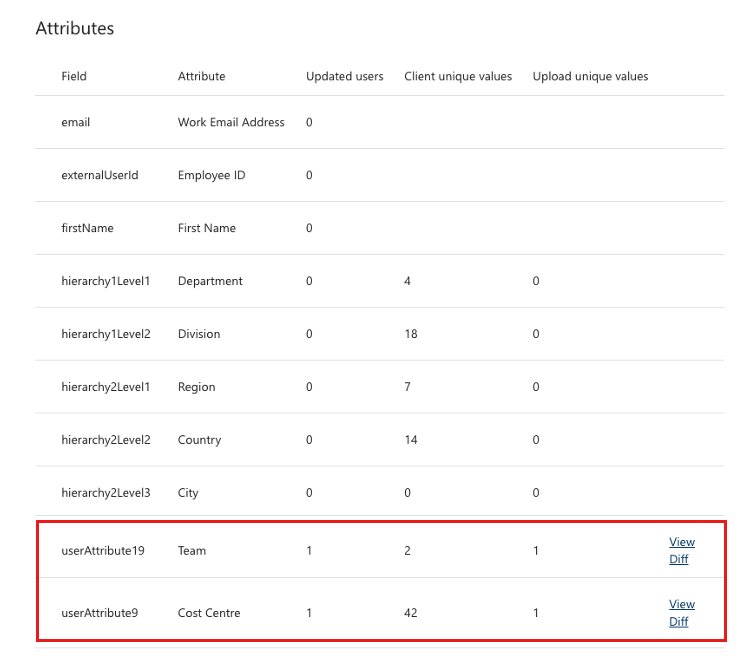Click the Attribute column header
The height and width of the screenshot is (664, 756).
click(x=201, y=76)
